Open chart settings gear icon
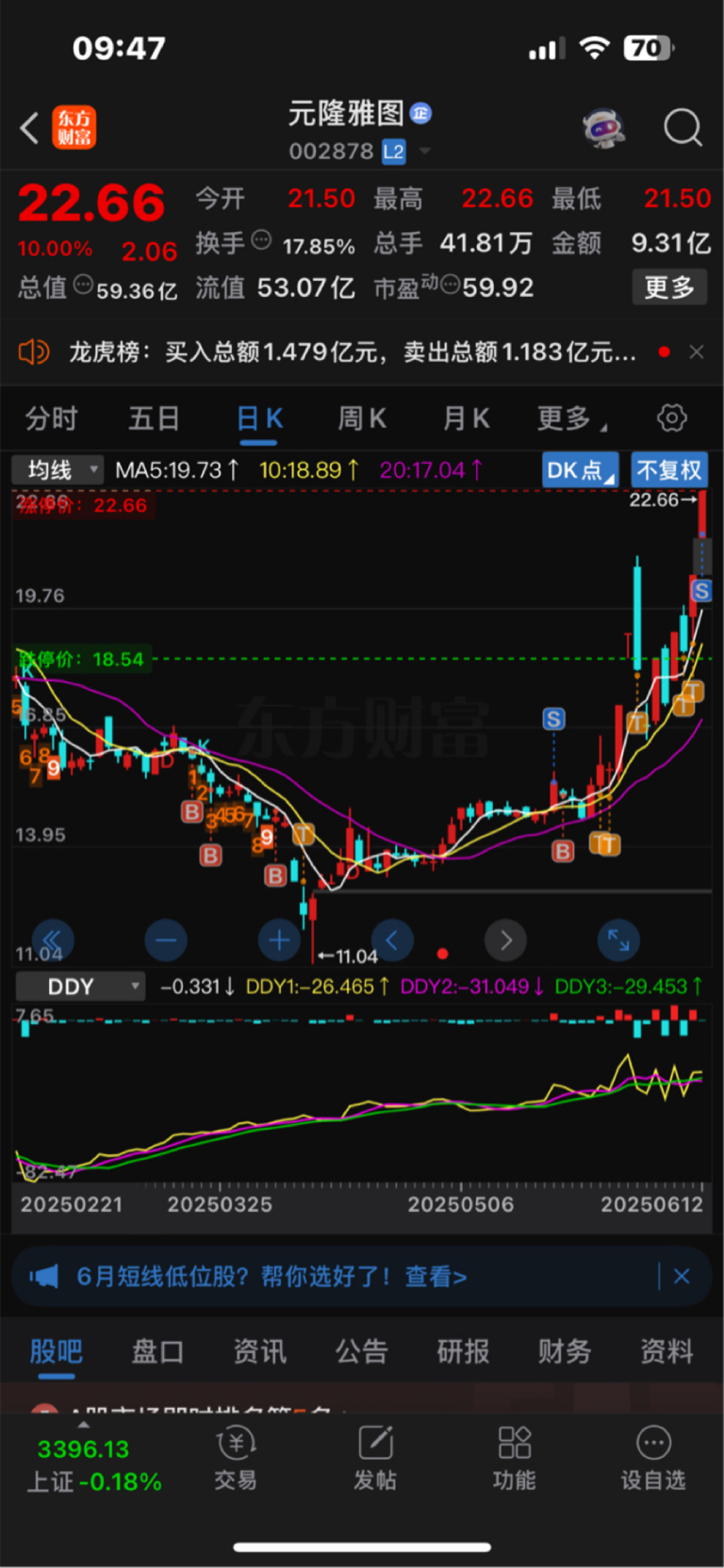Image resolution: width=724 pixels, height=1568 pixels. 672,417
